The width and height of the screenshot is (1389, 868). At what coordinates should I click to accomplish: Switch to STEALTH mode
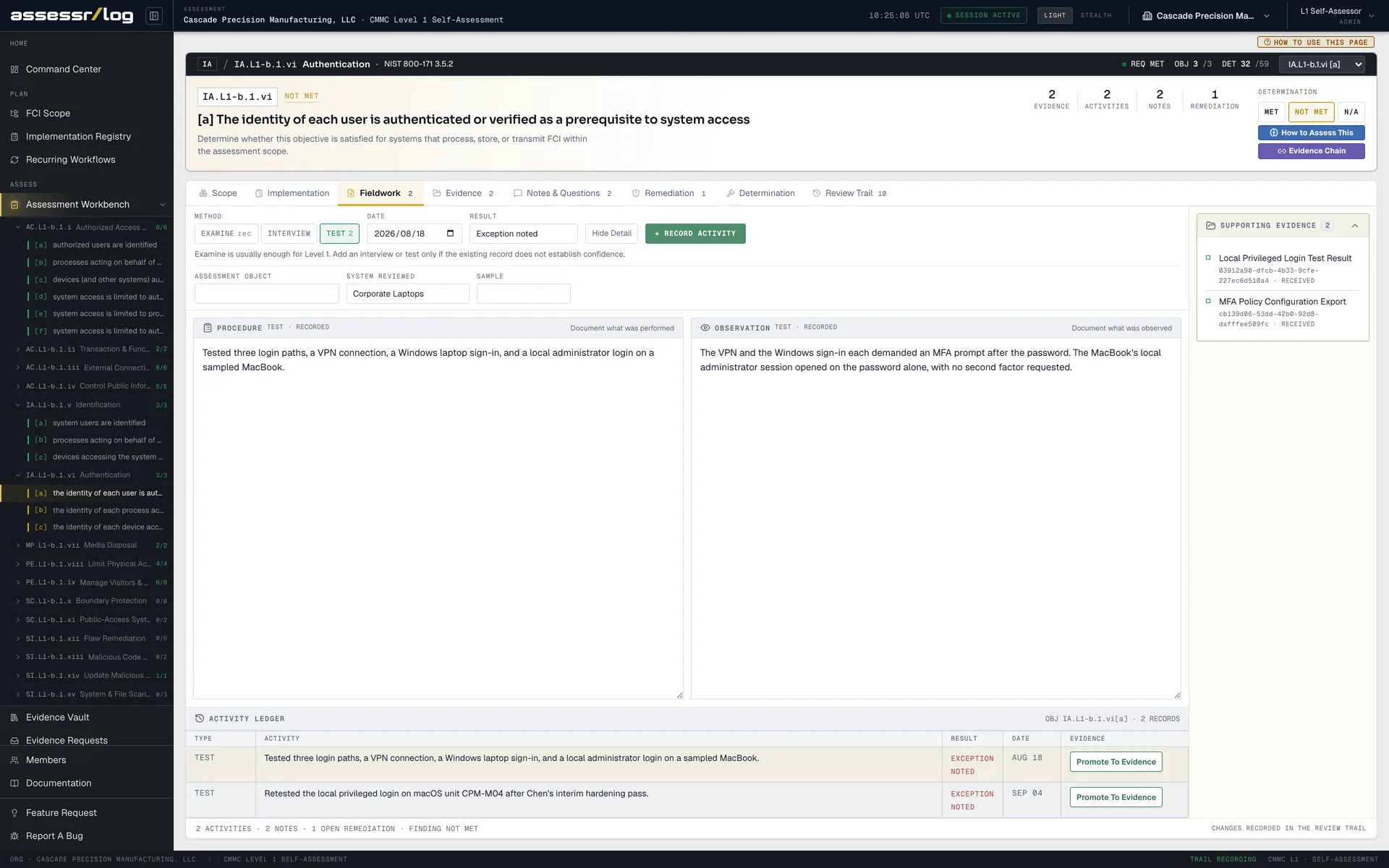click(1096, 15)
